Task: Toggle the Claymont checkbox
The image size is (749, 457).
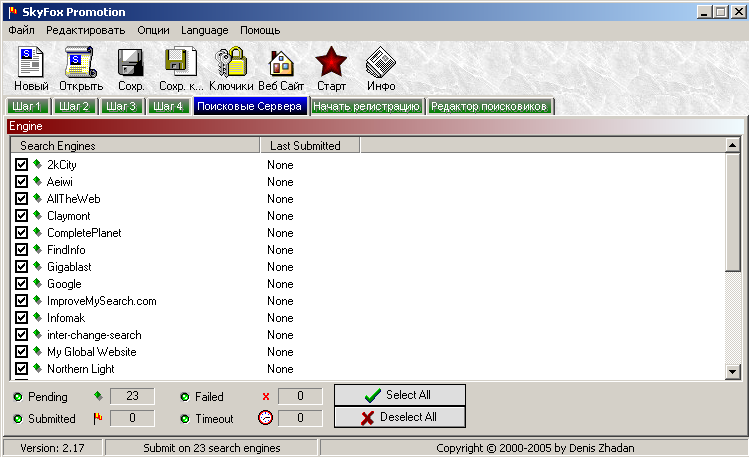Action: point(21,215)
